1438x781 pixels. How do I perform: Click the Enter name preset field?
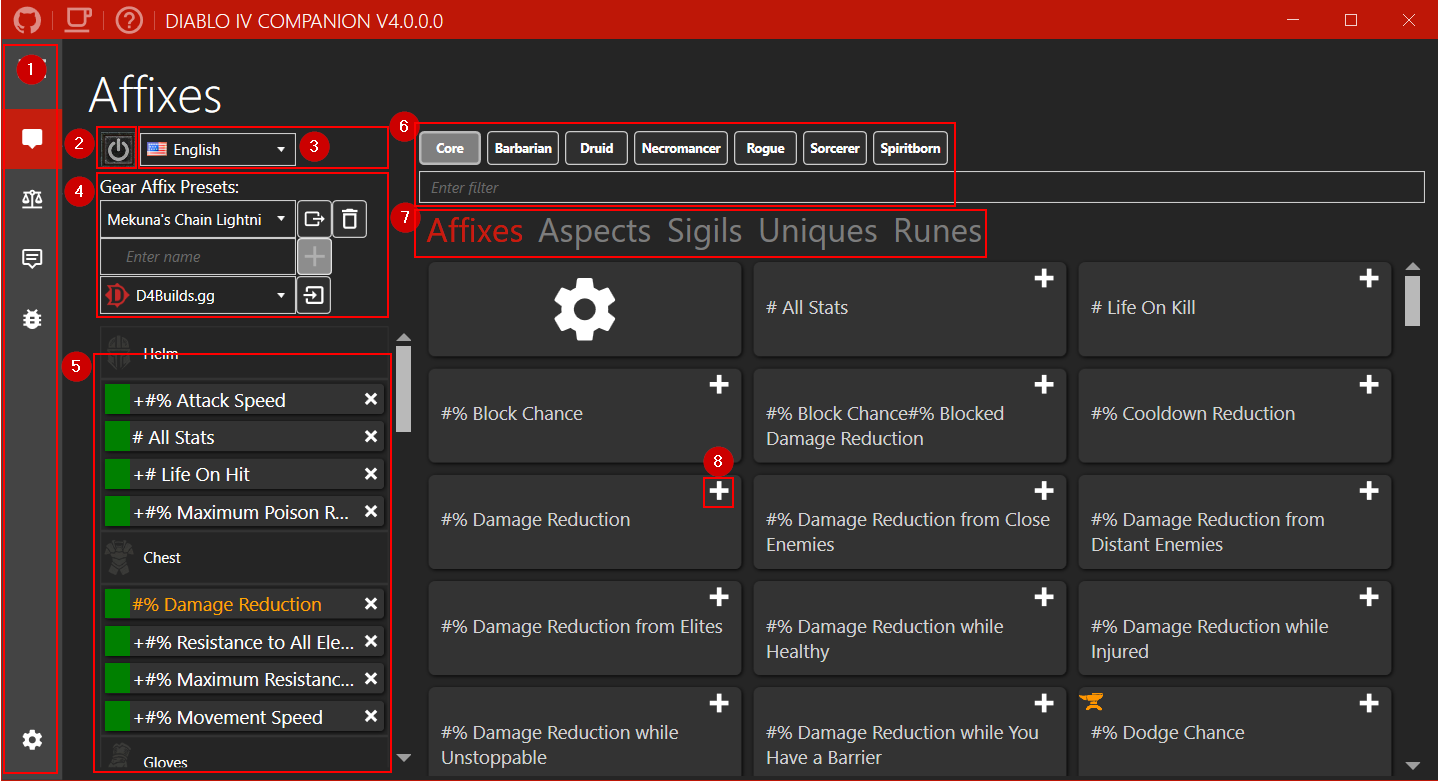[x=198, y=257]
